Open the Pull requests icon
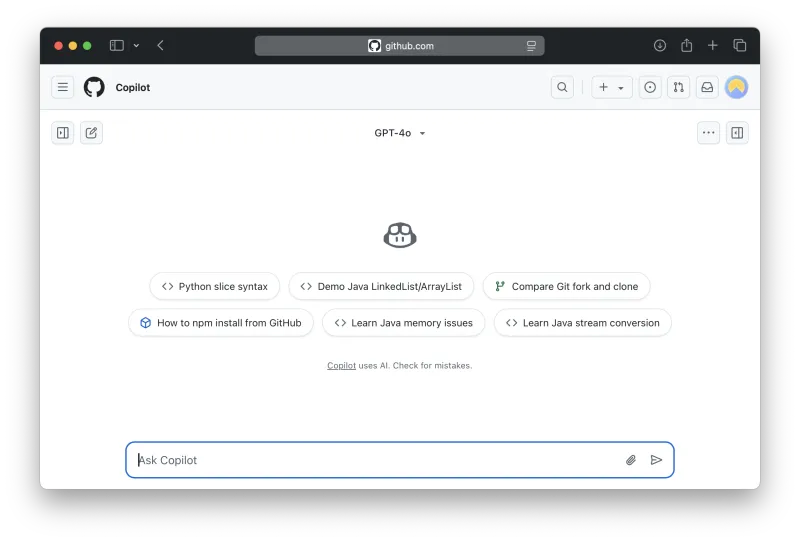 (679, 87)
